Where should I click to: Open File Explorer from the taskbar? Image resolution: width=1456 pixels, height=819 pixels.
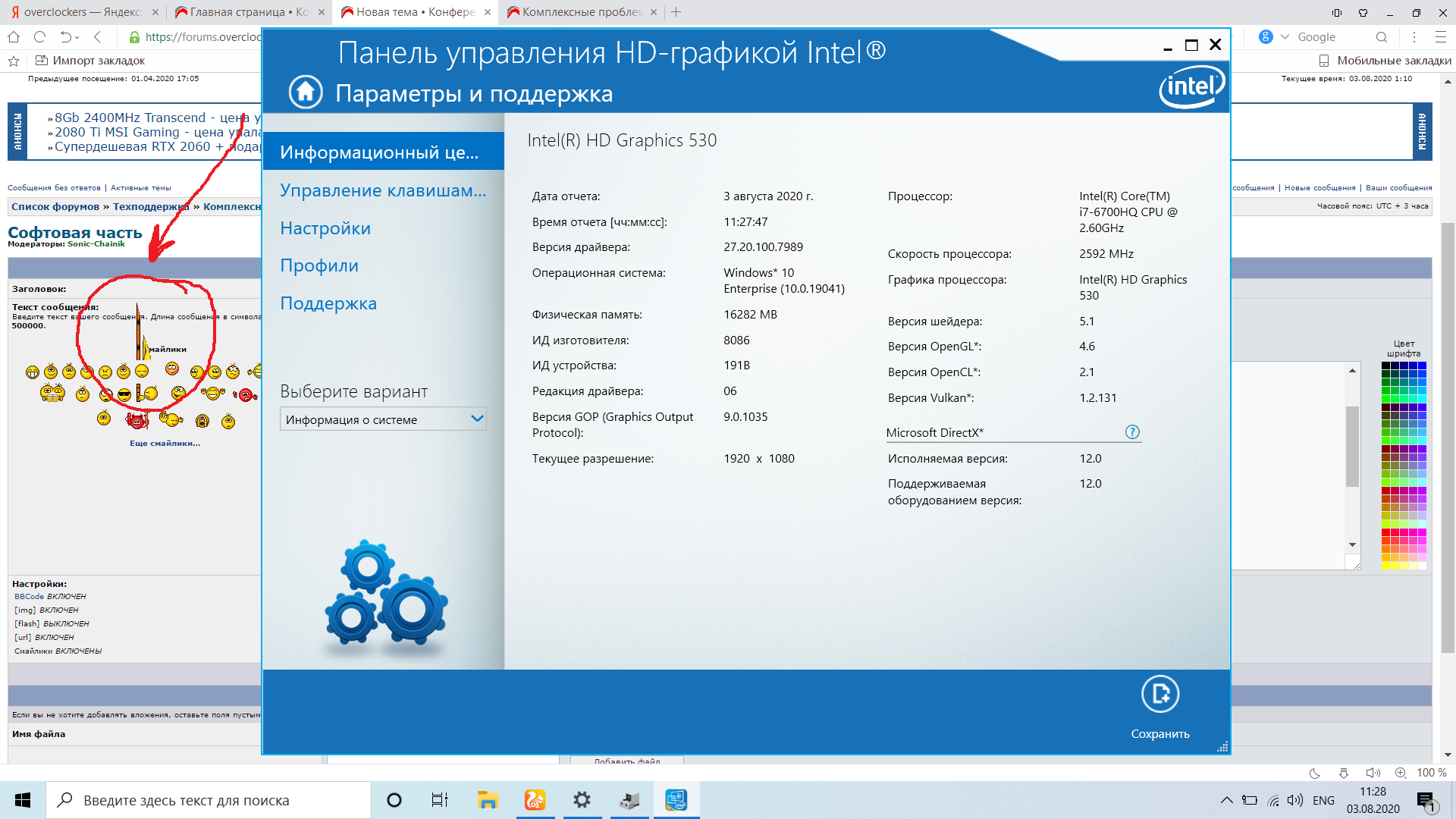tap(487, 800)
